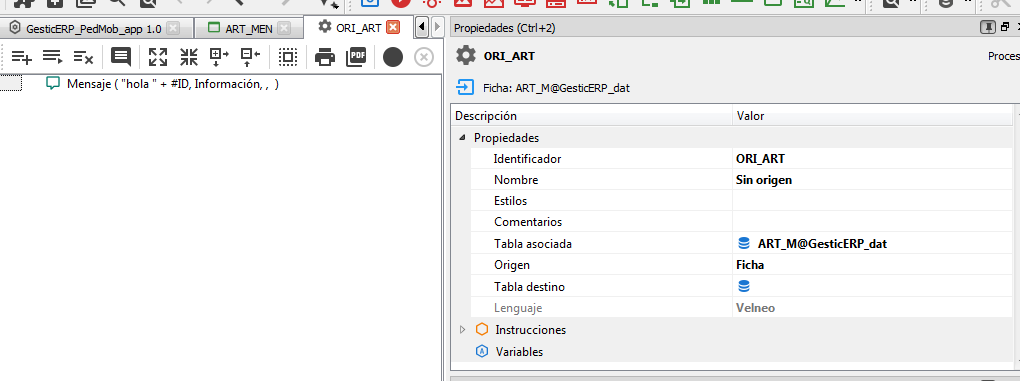This screenshot has width=1020, height=381.
Task: Click the gear icon beside ORI_ART heading
Action: (x=466, y=55)
